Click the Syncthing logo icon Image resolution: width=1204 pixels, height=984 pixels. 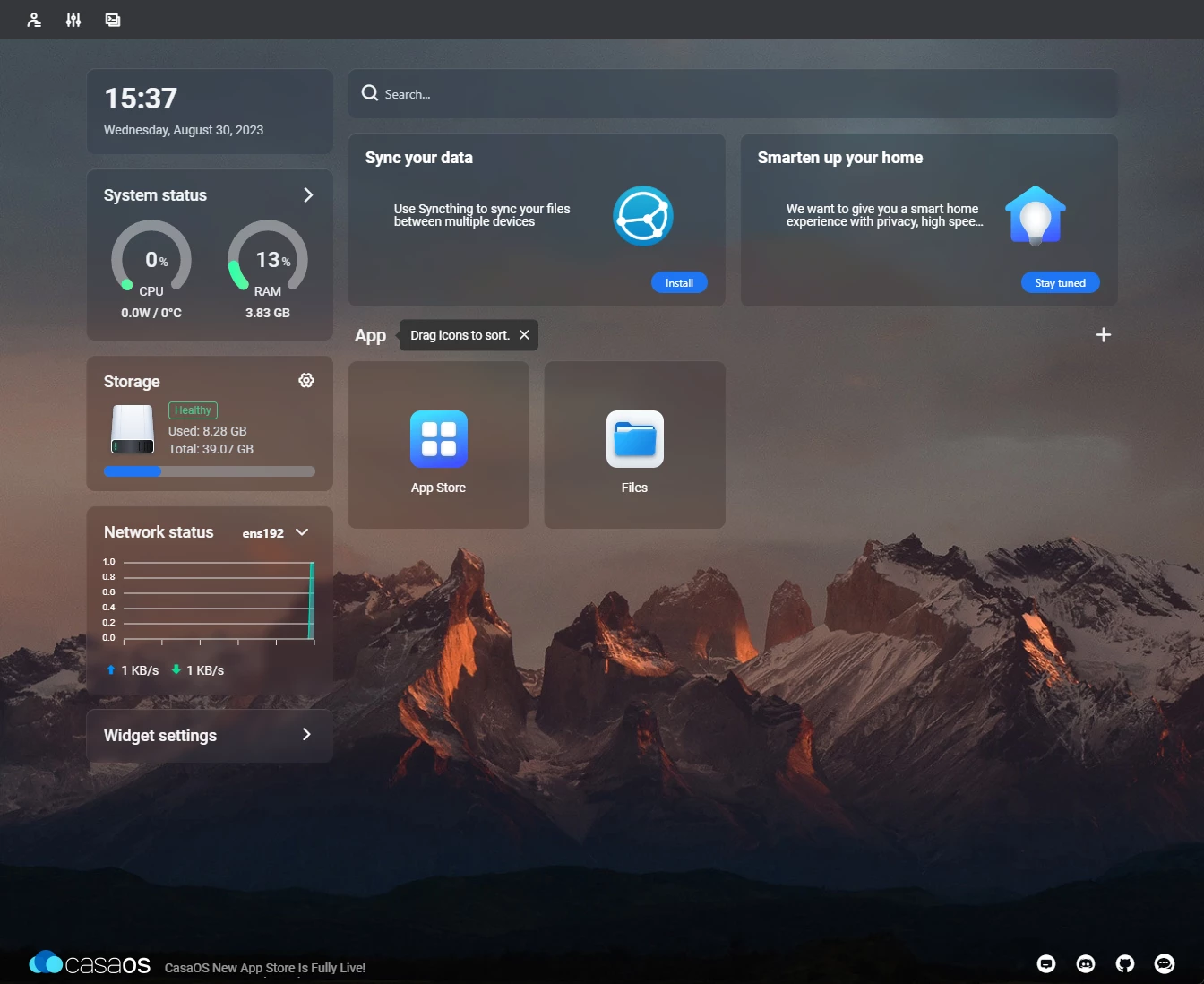click(x=642, y=216)
